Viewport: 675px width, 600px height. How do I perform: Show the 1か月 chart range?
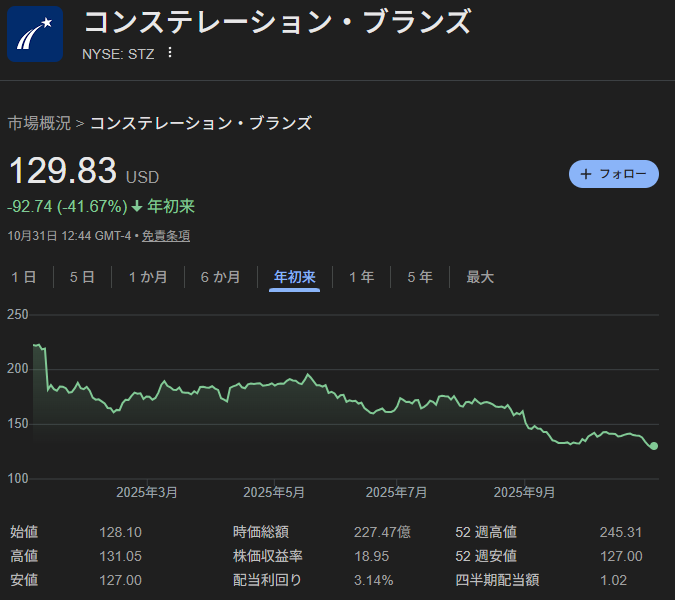point(147,277)
